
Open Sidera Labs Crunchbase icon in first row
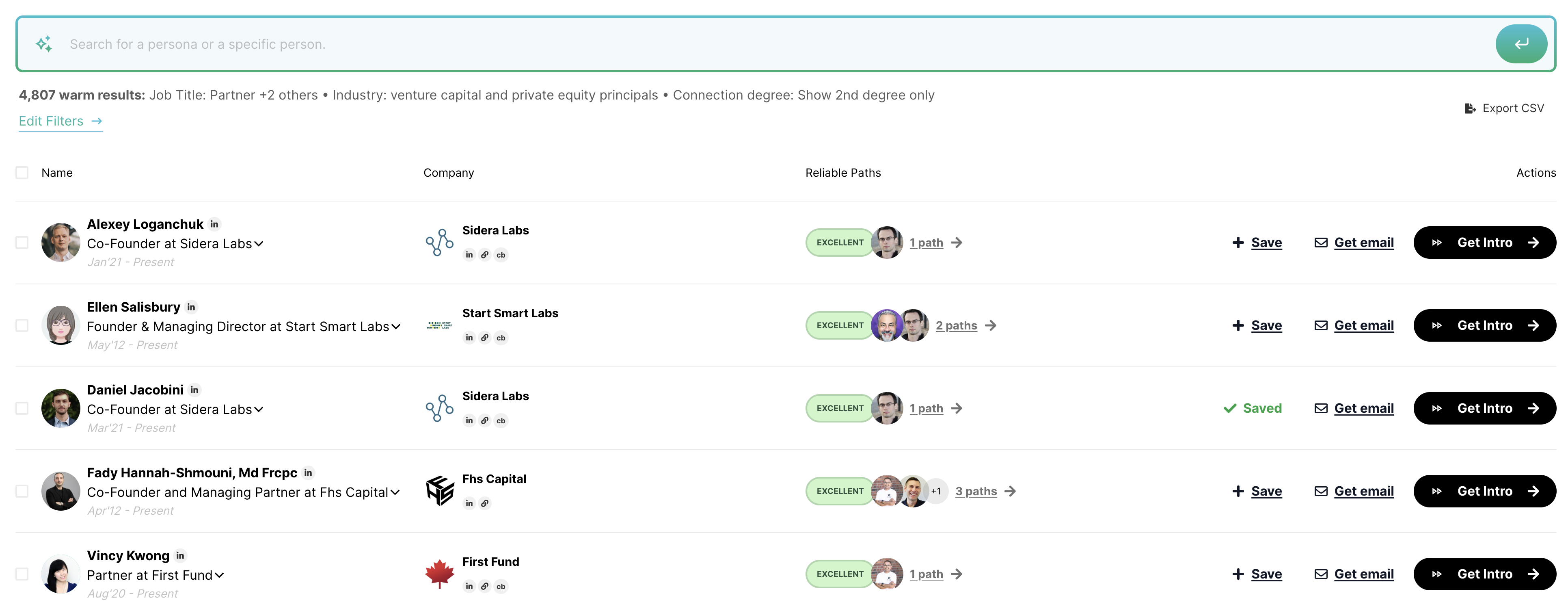(x=500, y=255)
